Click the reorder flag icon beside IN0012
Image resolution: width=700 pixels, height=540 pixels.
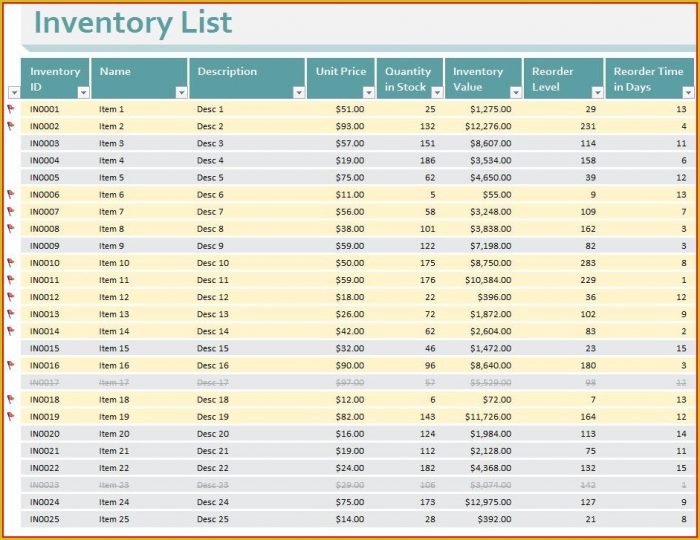(11, 297)
